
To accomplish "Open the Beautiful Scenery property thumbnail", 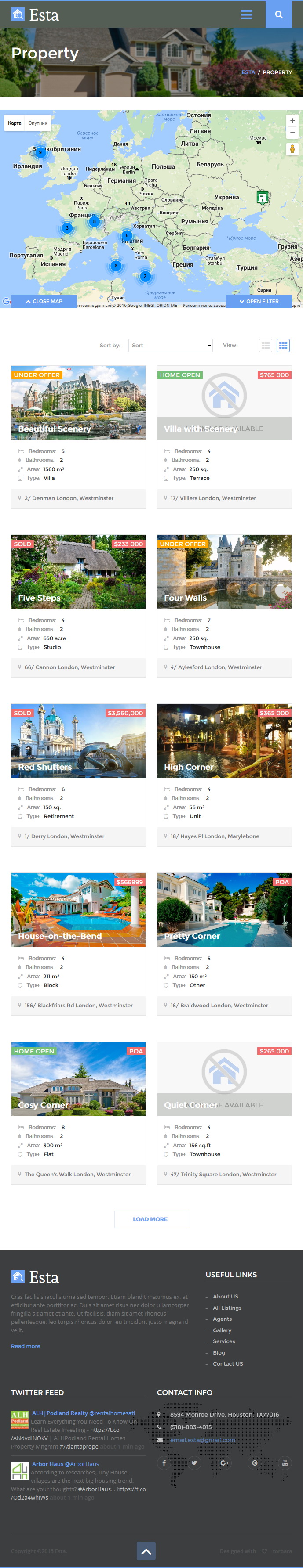I will tap(78, 402).
